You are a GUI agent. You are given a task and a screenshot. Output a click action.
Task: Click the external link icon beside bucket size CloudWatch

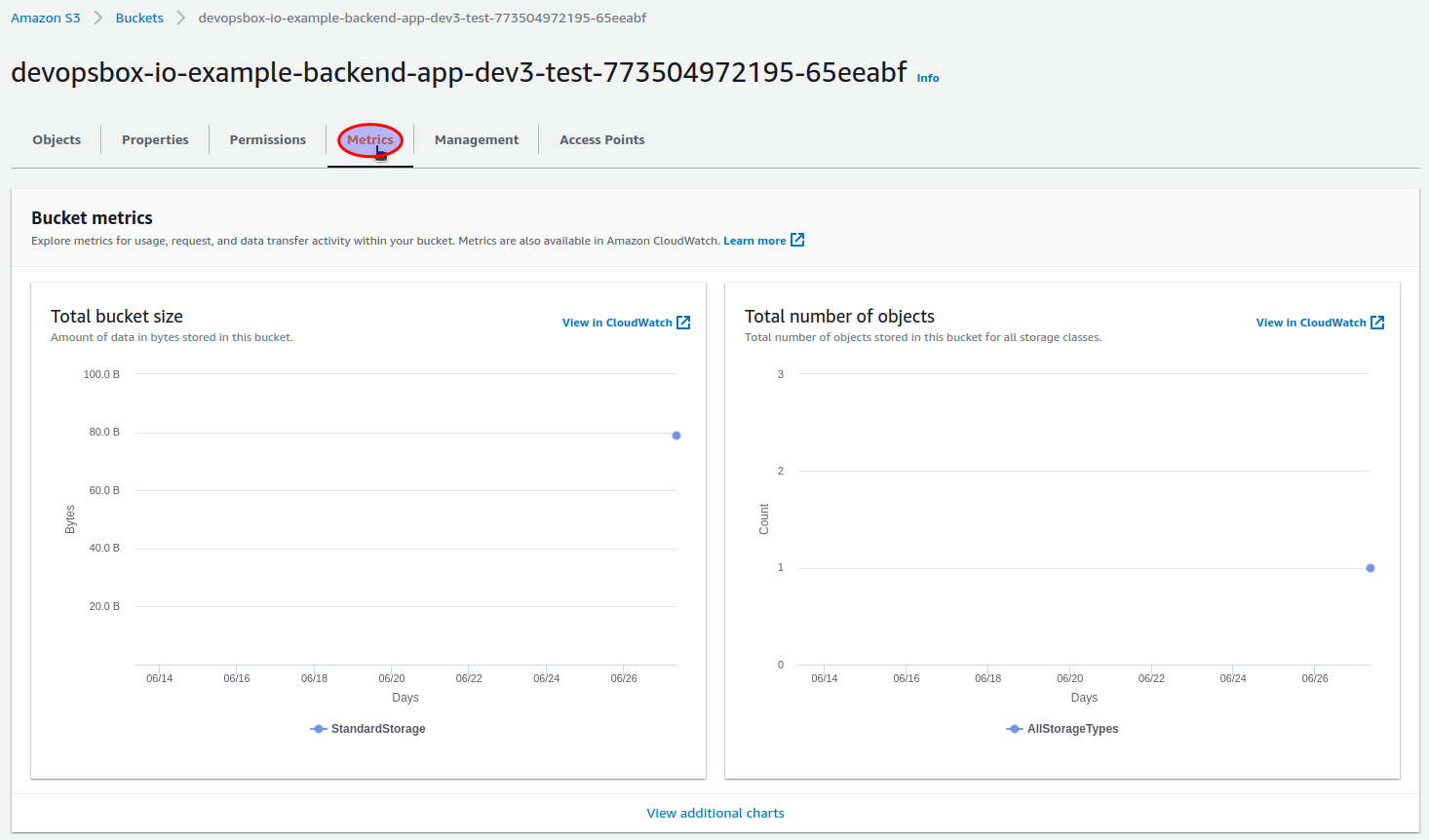[x=683, y=322]
